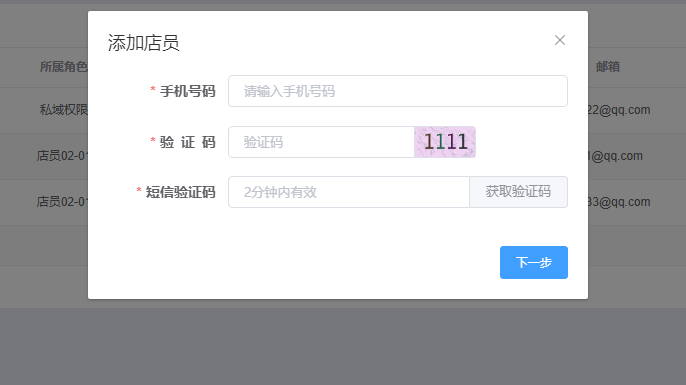
Task: Click the 验证码 field label
Action: [x=187, y=142]
